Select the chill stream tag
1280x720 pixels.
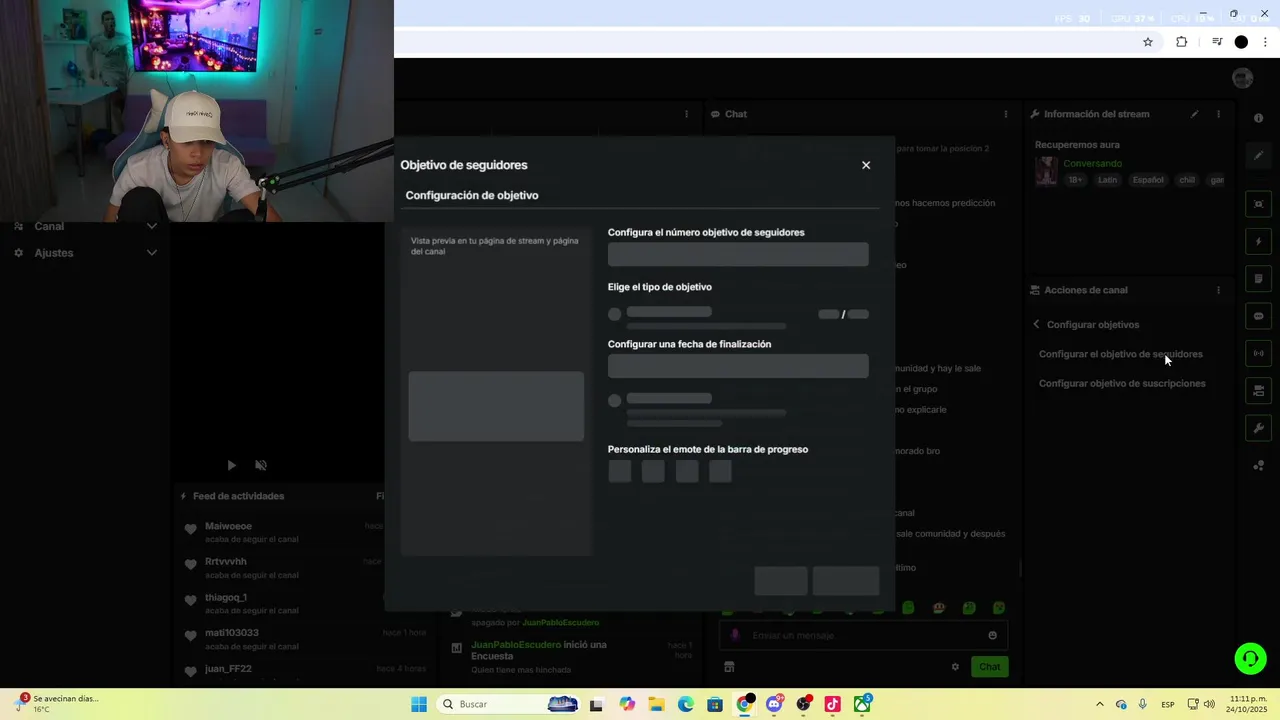tap(1187, 180)
